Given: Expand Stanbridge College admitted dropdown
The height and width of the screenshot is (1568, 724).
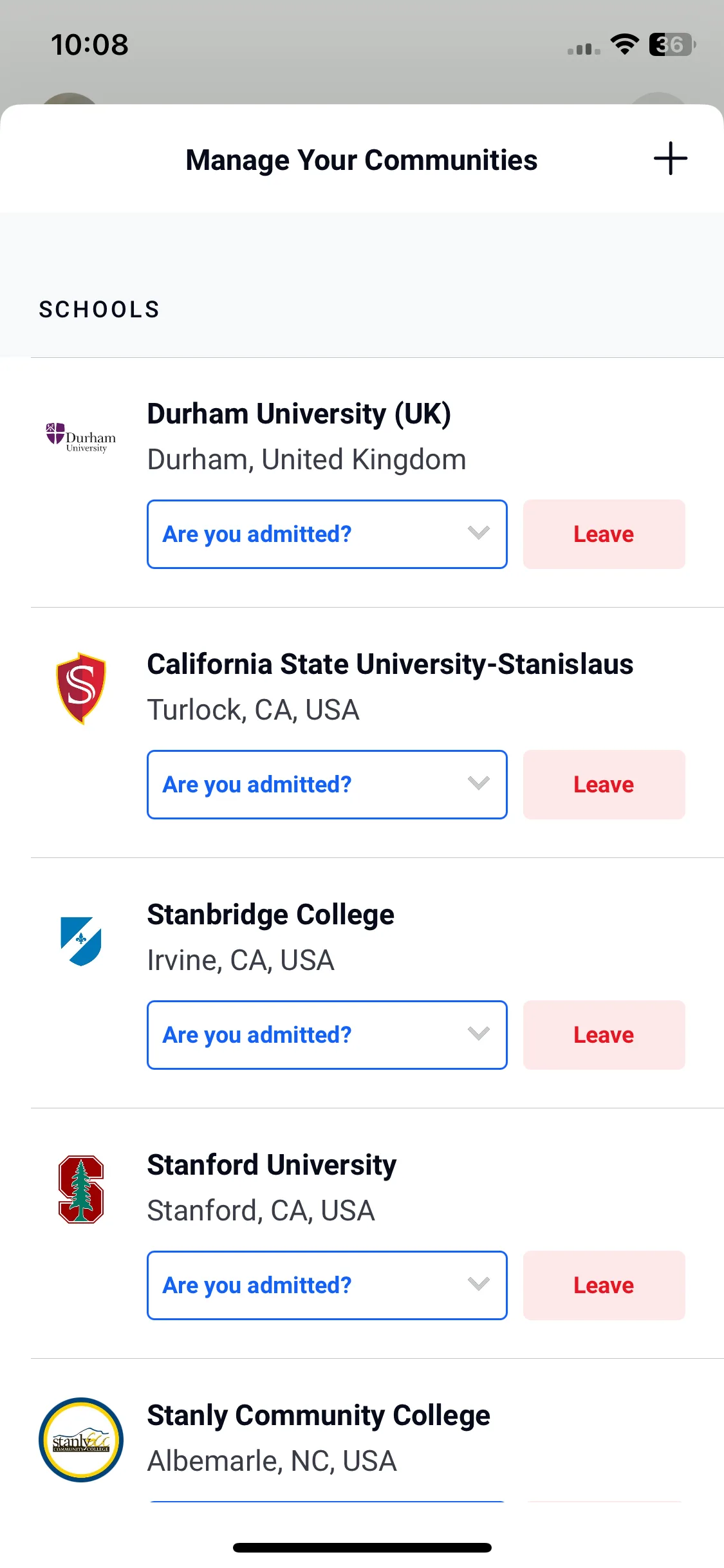Looking at the screenshot, I should [x=327, y=1035].
